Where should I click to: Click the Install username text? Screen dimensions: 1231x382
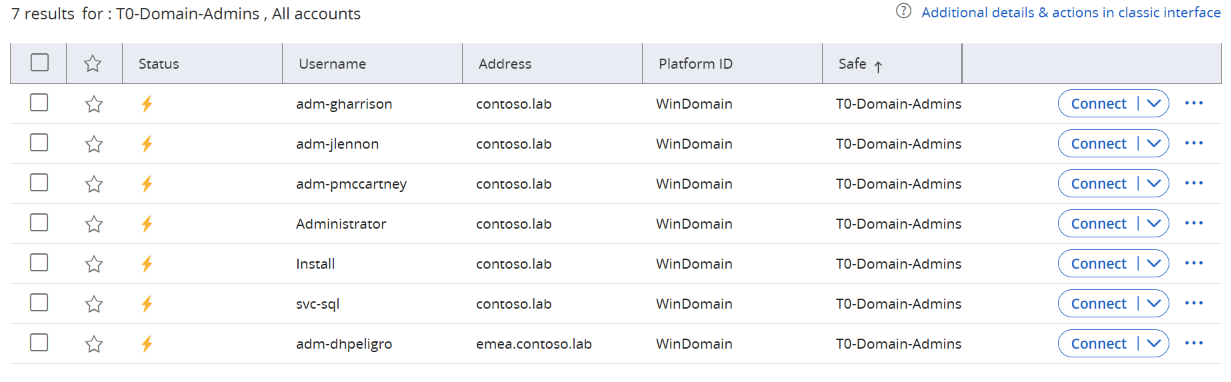pos(315,264)
